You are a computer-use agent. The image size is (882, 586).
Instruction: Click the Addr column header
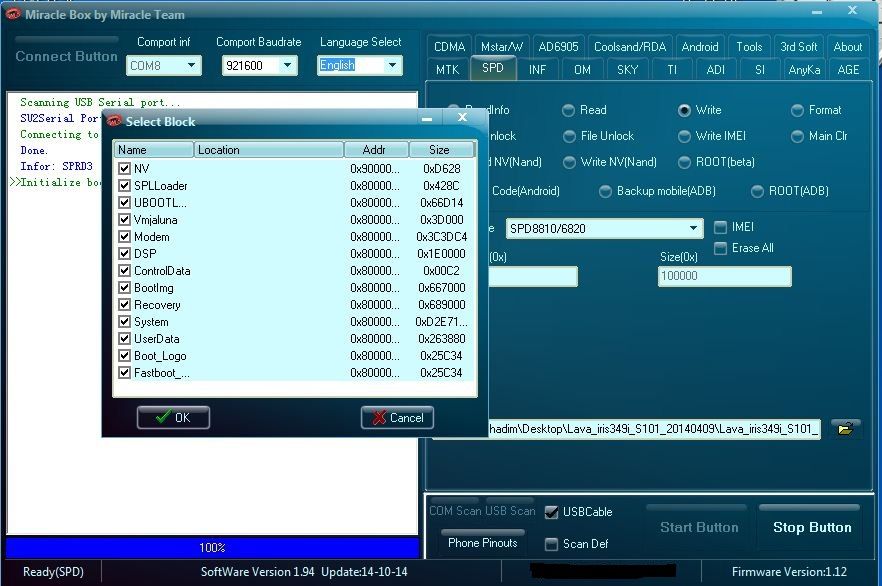click(376, 150)
